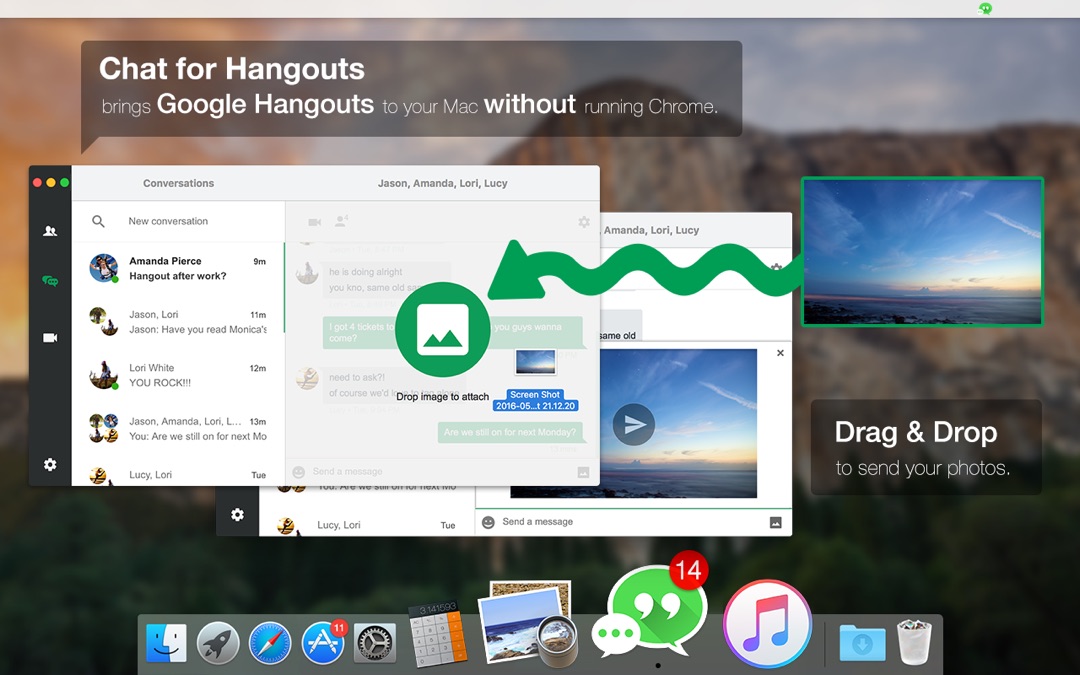Open settings gear in front window sidebar
Image resolution: width=1080 pixels, height=675 pixels.
(x=50, y=464)
